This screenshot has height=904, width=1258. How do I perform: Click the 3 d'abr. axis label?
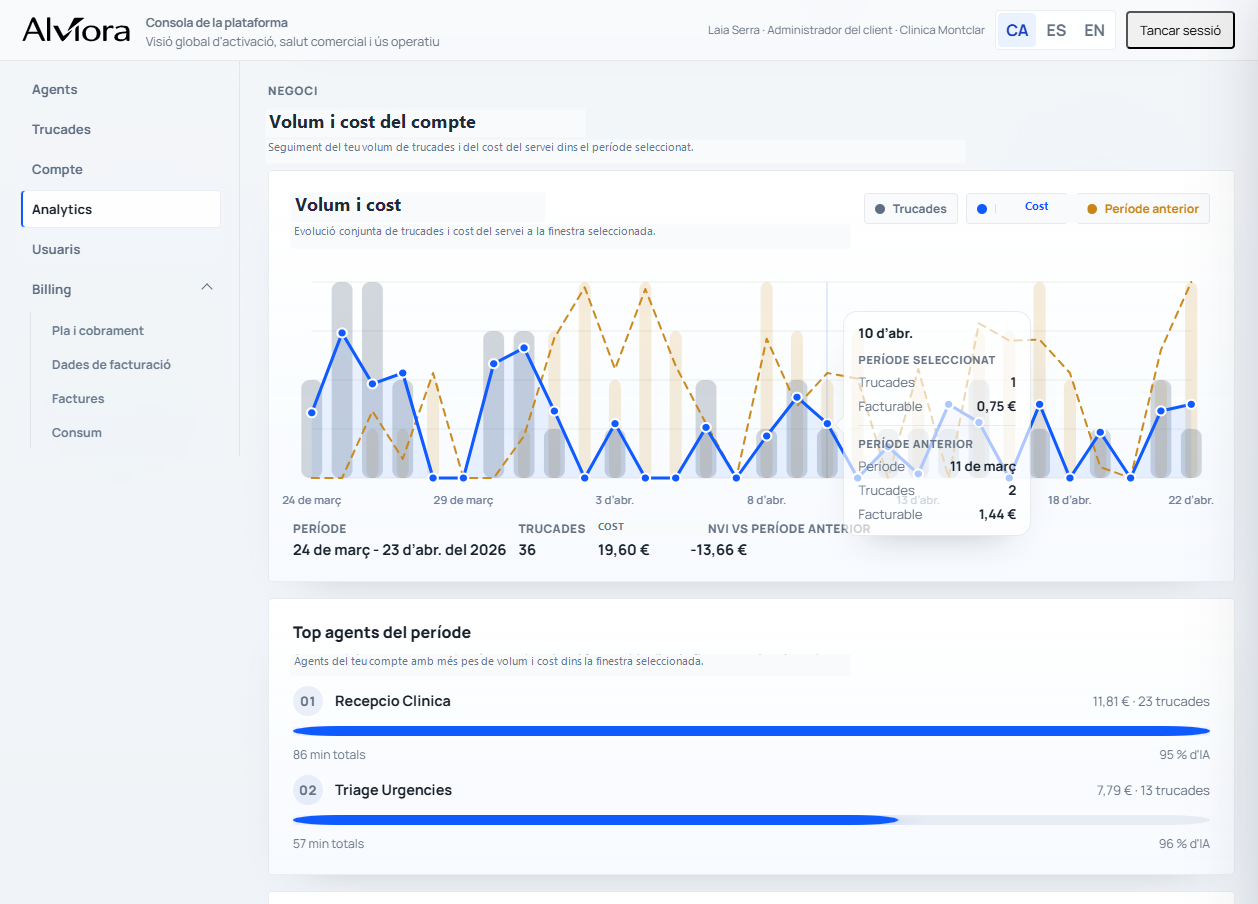[614, 500]
